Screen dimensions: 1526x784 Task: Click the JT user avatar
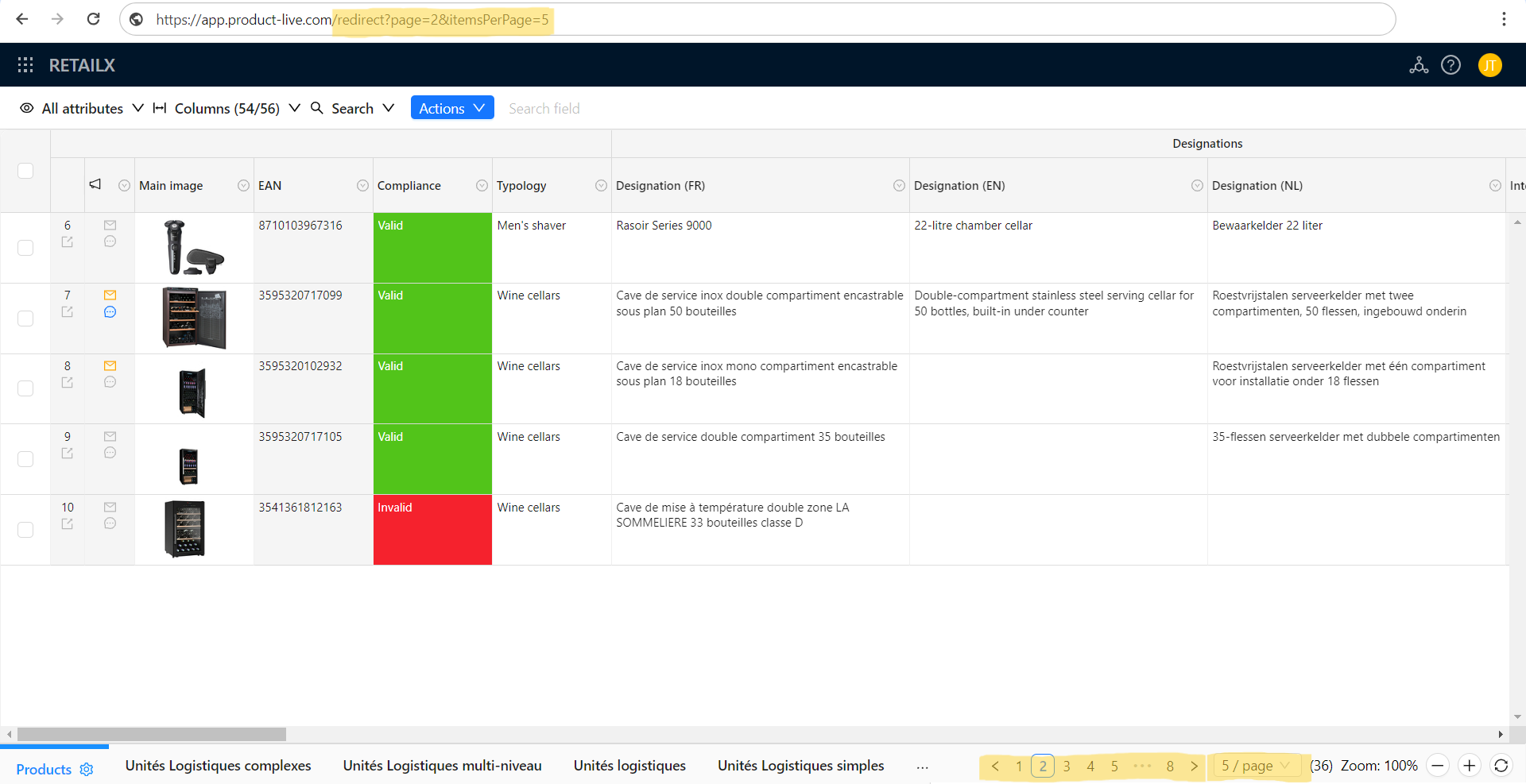click(1489, 65)
